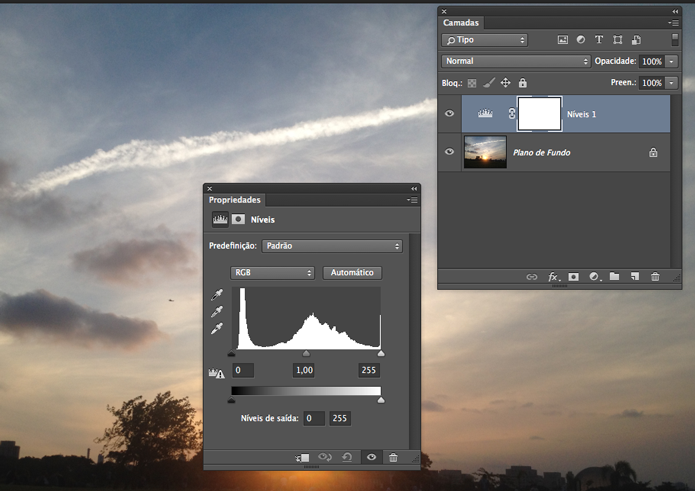Click histogram recalculation warning icon
Screen dimensions: 695x491
click(217, 373)
